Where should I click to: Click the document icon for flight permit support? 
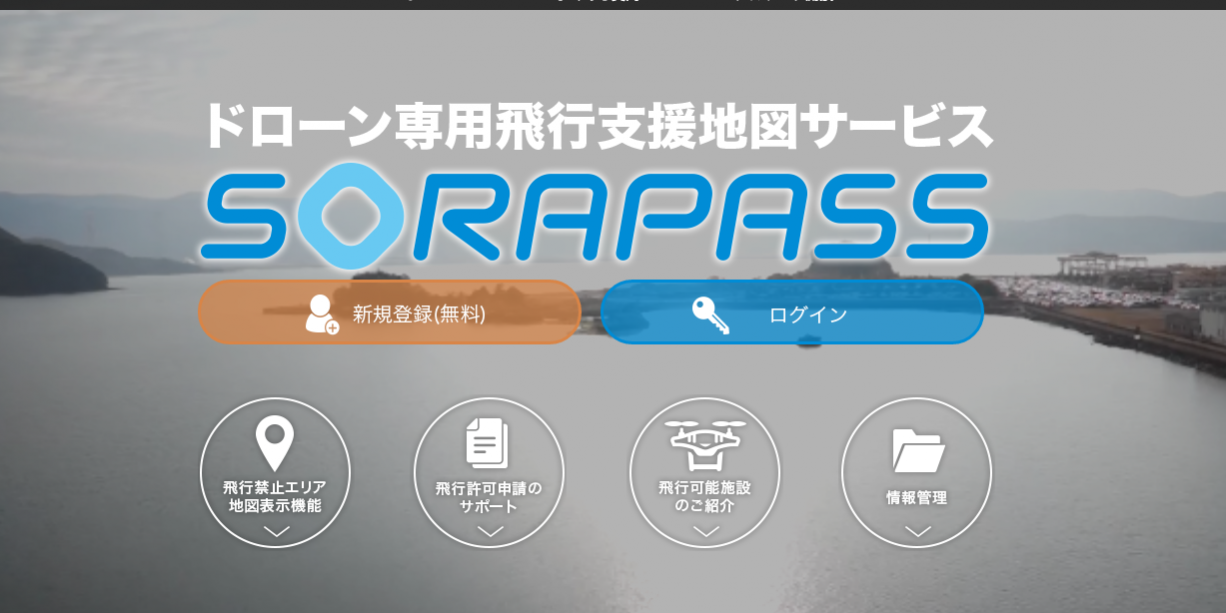(488, 444)
